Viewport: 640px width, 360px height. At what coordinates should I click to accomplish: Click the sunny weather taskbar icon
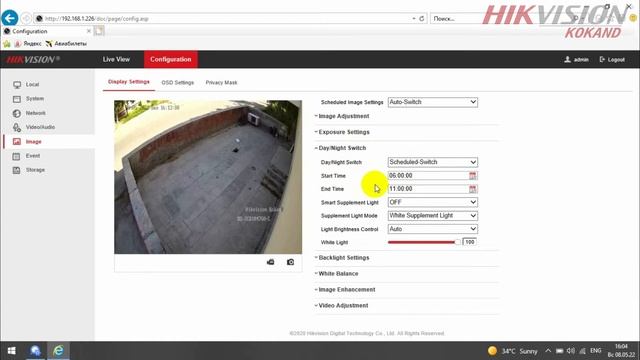493,351
